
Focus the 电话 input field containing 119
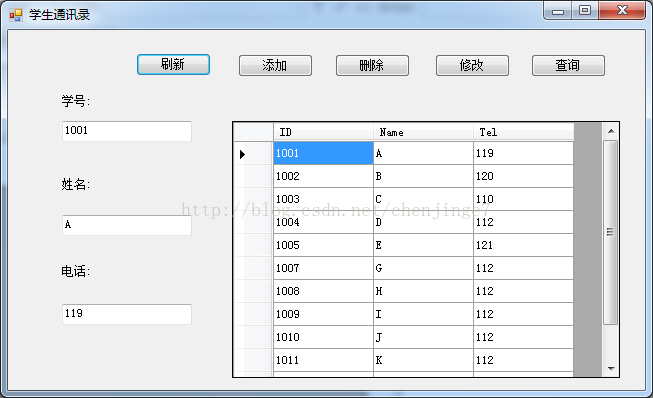pos(127,314)
